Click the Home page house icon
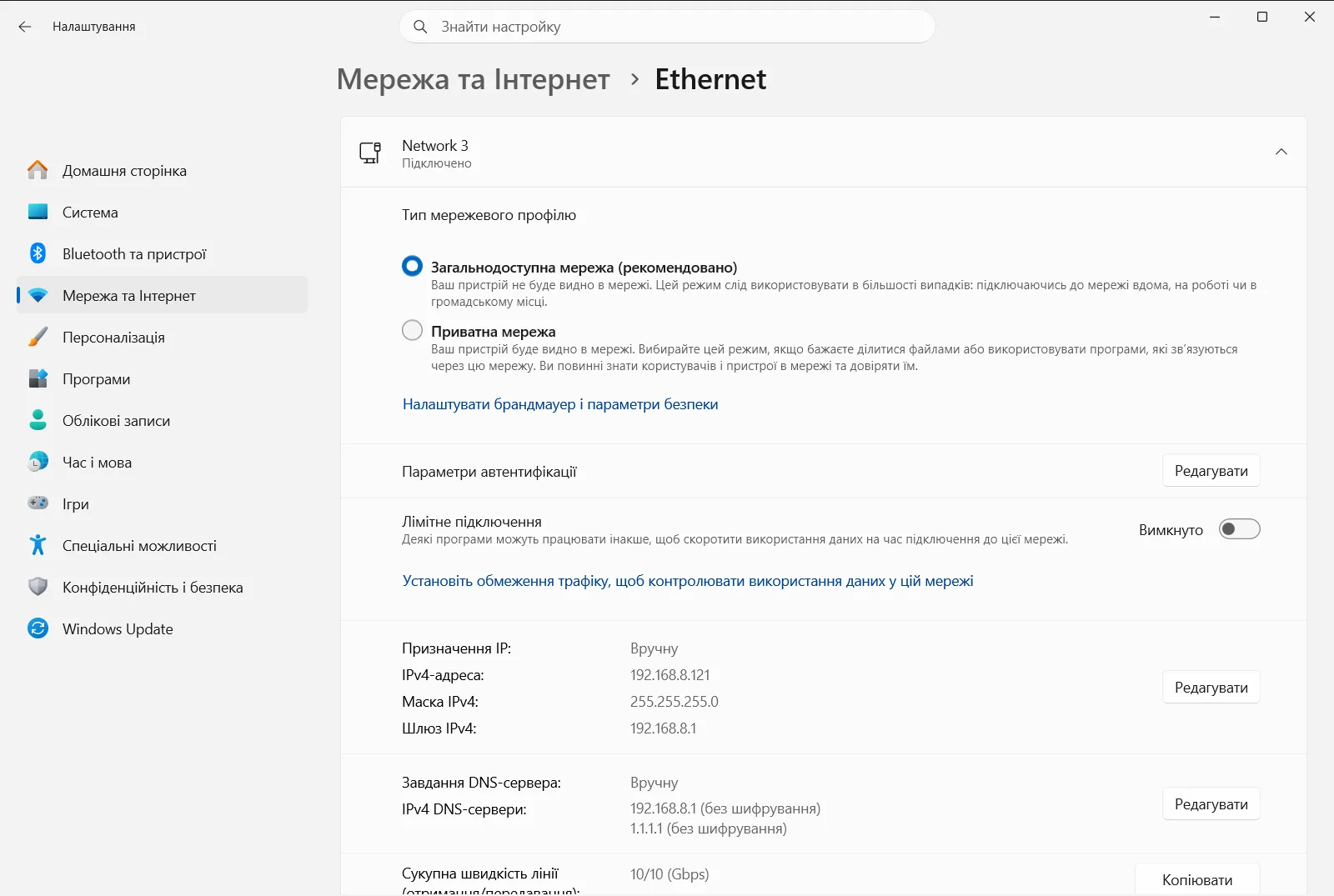Screen dimensions: 1334x896 [38, 170]
